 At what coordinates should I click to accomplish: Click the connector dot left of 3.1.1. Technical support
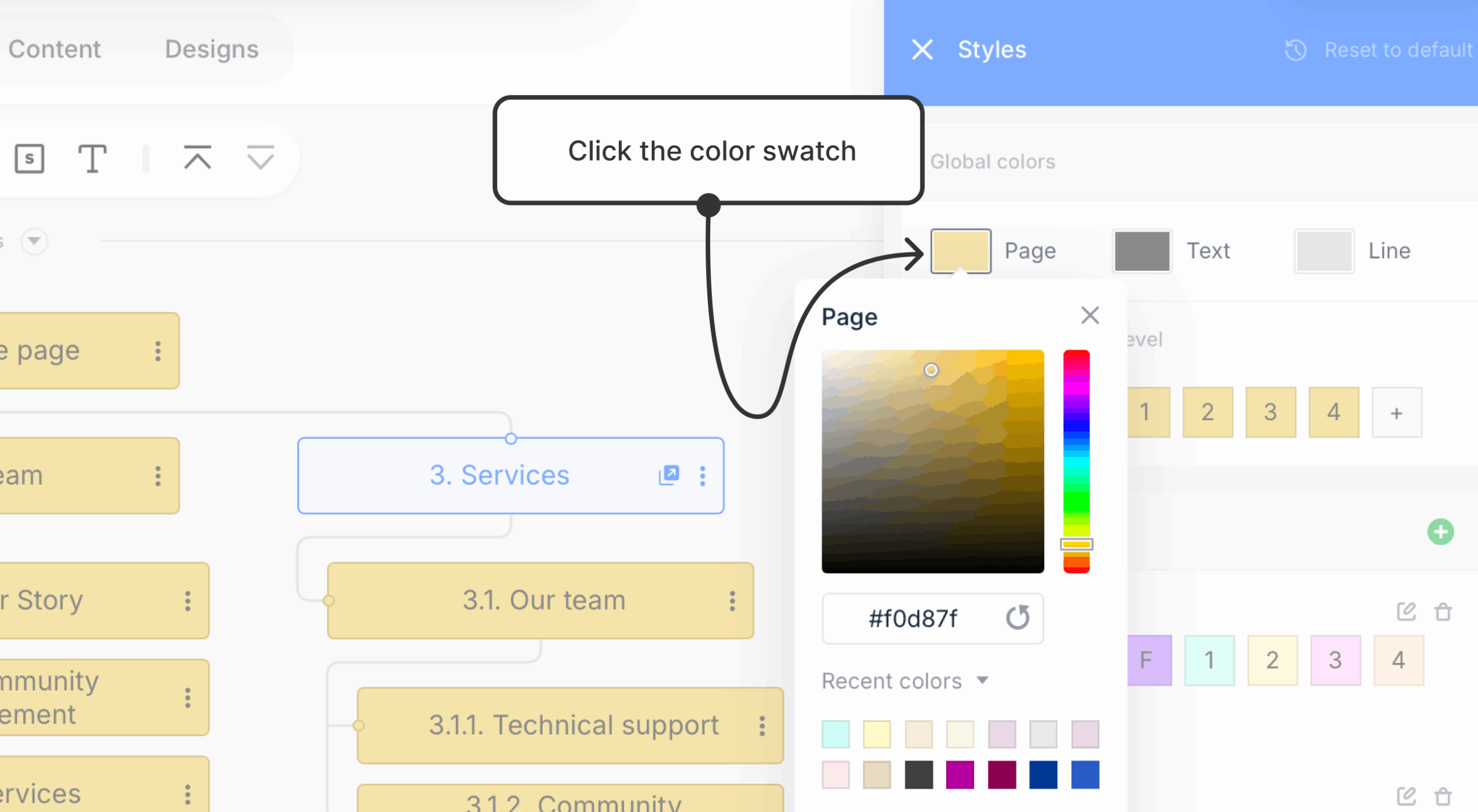click(x=359, y=725)
